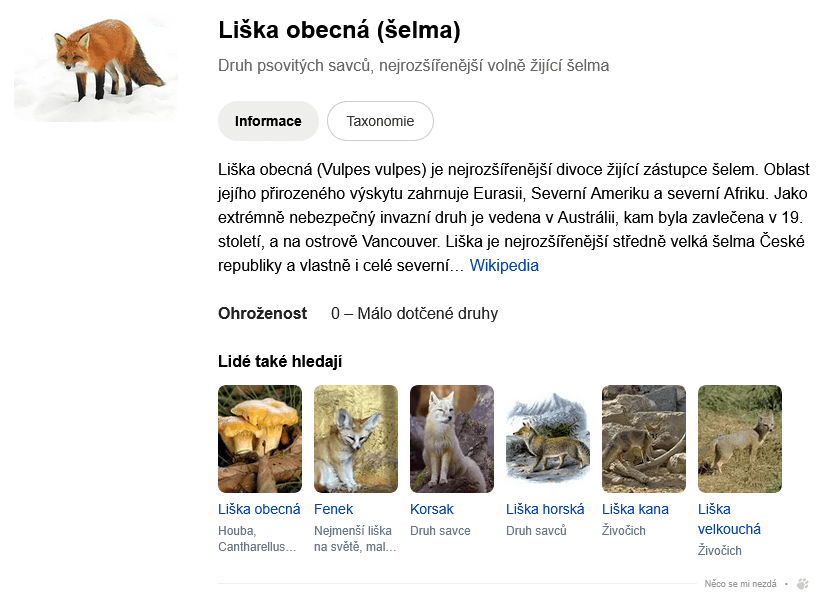The height and width of the screenshot is (597, 821).
Task: Click the Liška horská thumbnail
Action: click(x=548, y=439)
